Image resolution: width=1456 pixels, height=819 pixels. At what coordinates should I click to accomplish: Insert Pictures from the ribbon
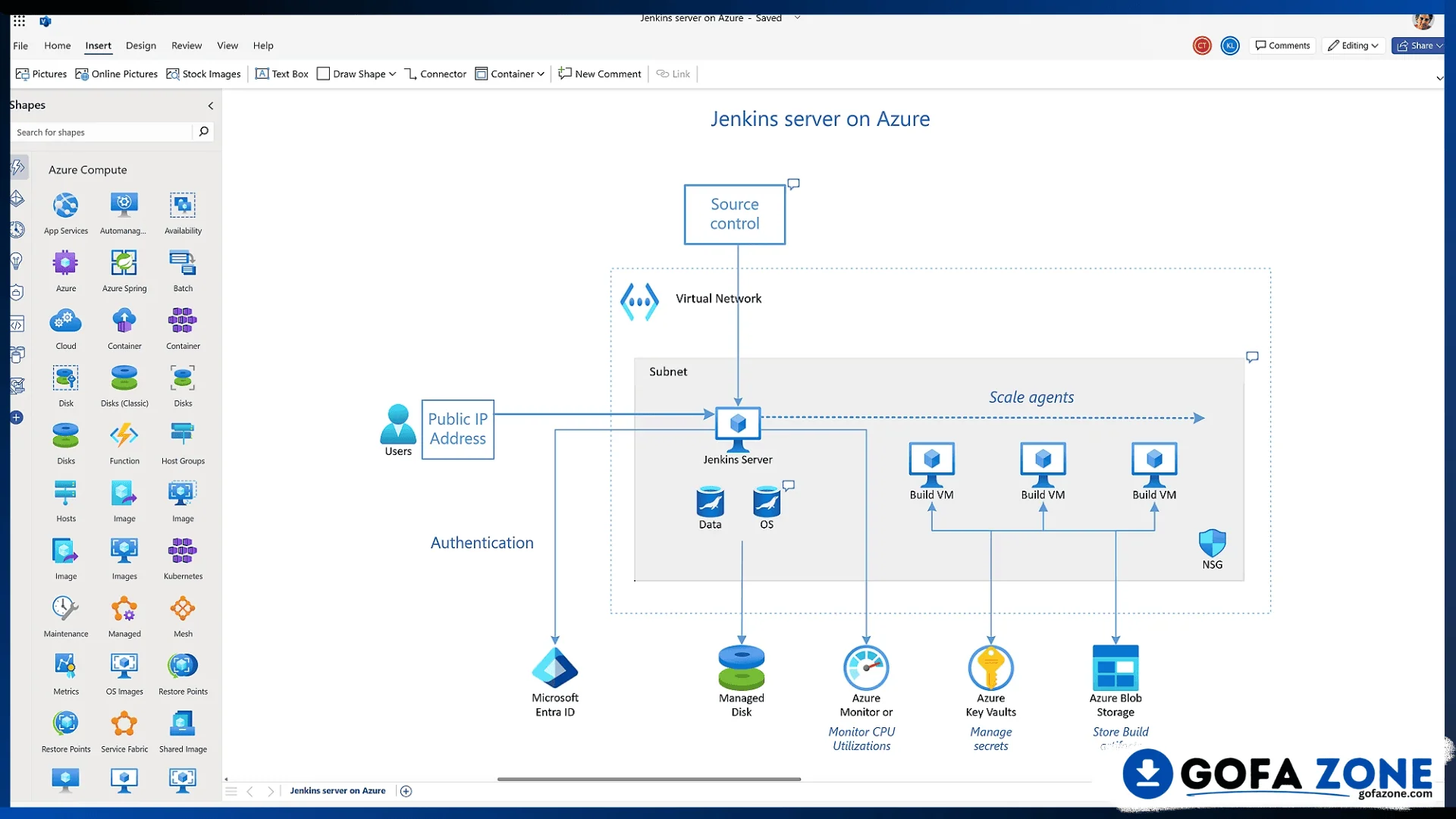pyautogui.click(x=42, y=74)
